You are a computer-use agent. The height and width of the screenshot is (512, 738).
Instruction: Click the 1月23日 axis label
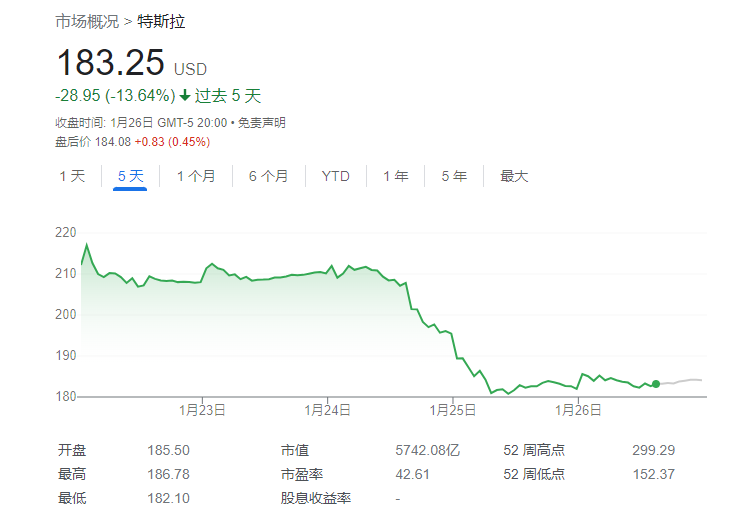click(202, 410)
